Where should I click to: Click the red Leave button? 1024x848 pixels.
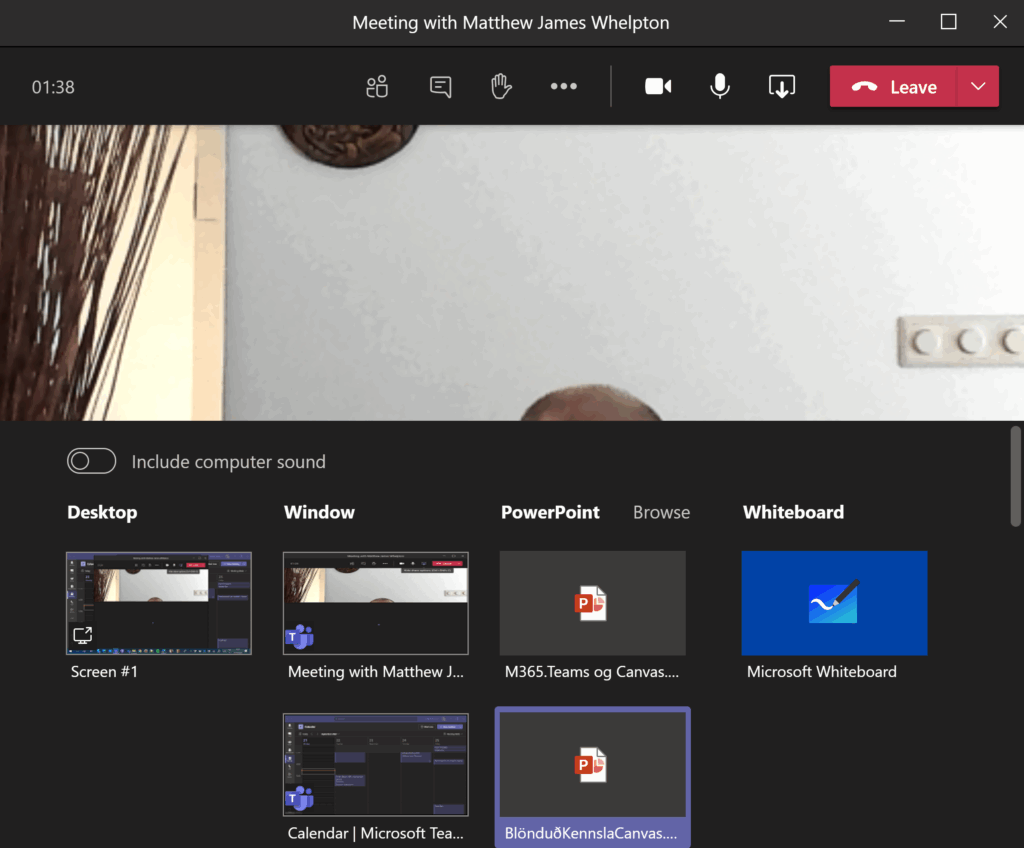893,87
